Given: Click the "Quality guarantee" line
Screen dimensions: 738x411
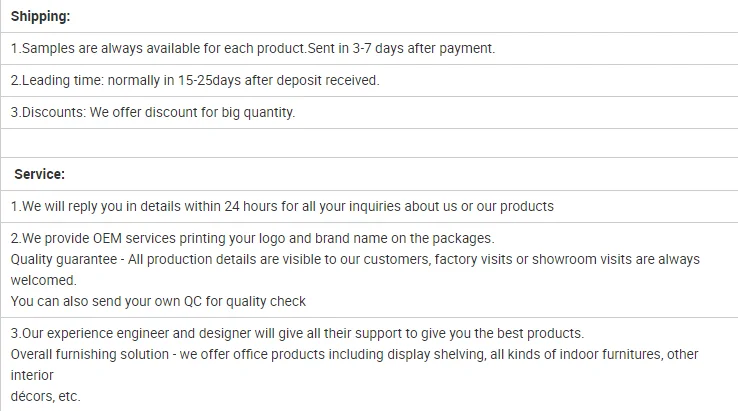Looking at the screenshot, I should tap(355, 259).
